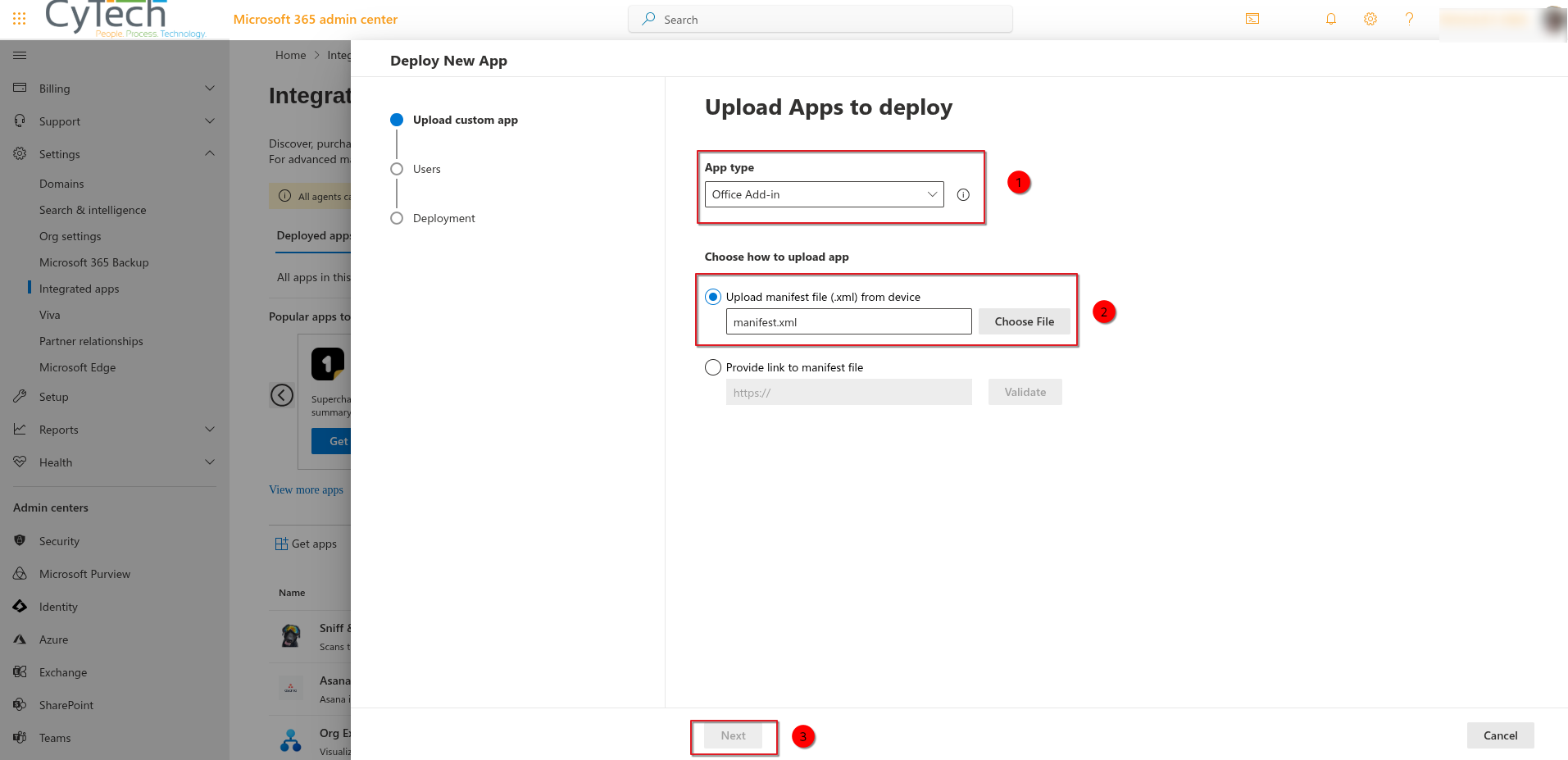Click the Billing card icon
1568x760 pixels.
[20, 88]
